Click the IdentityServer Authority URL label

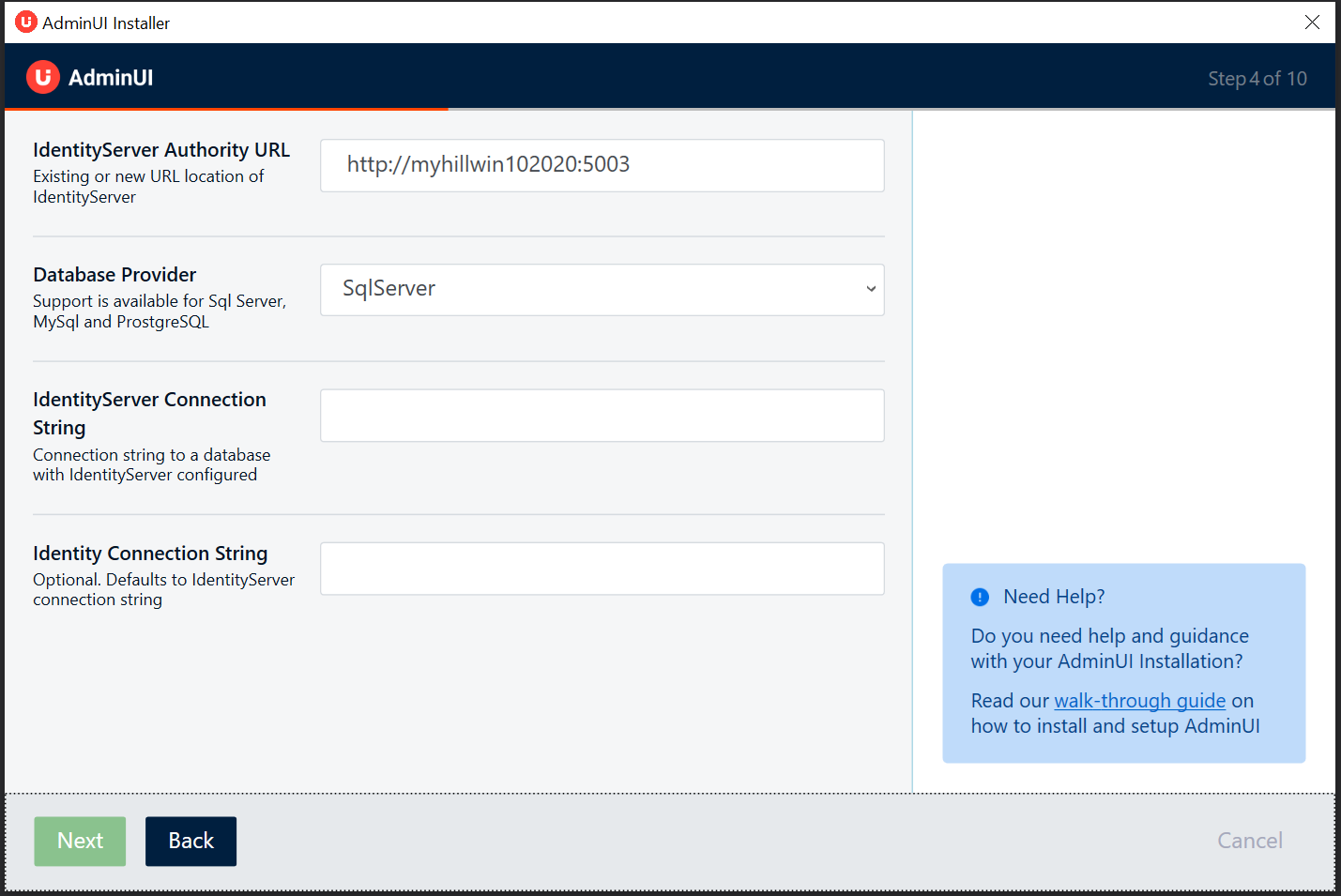point(161,150)
